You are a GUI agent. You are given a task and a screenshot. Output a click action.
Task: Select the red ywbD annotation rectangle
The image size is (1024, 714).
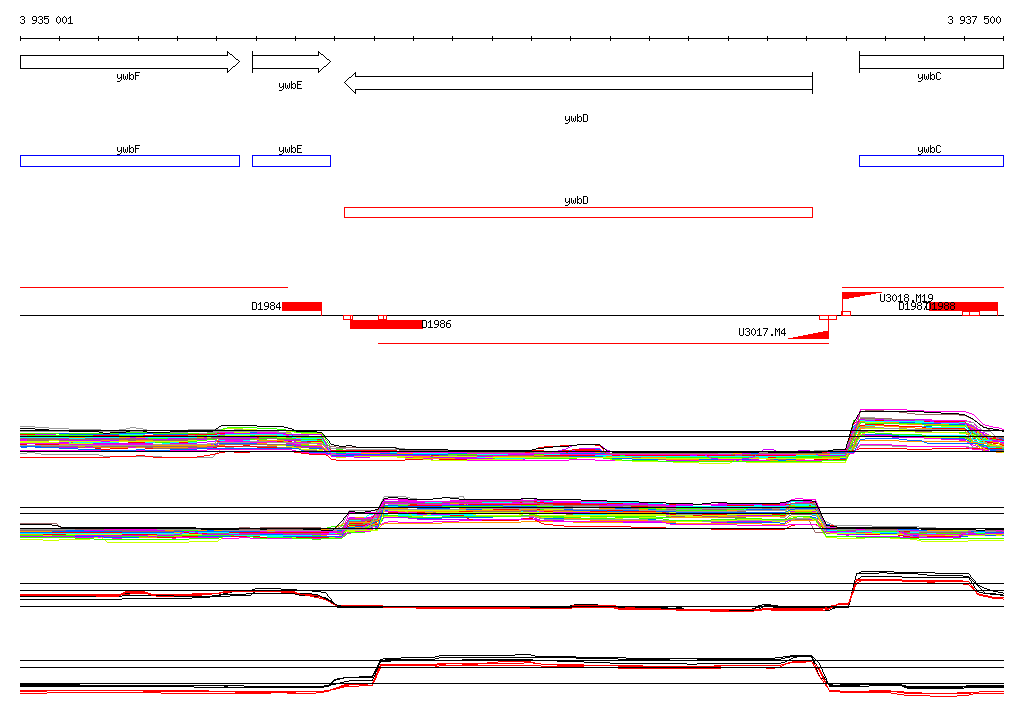[x=578, y=212]
